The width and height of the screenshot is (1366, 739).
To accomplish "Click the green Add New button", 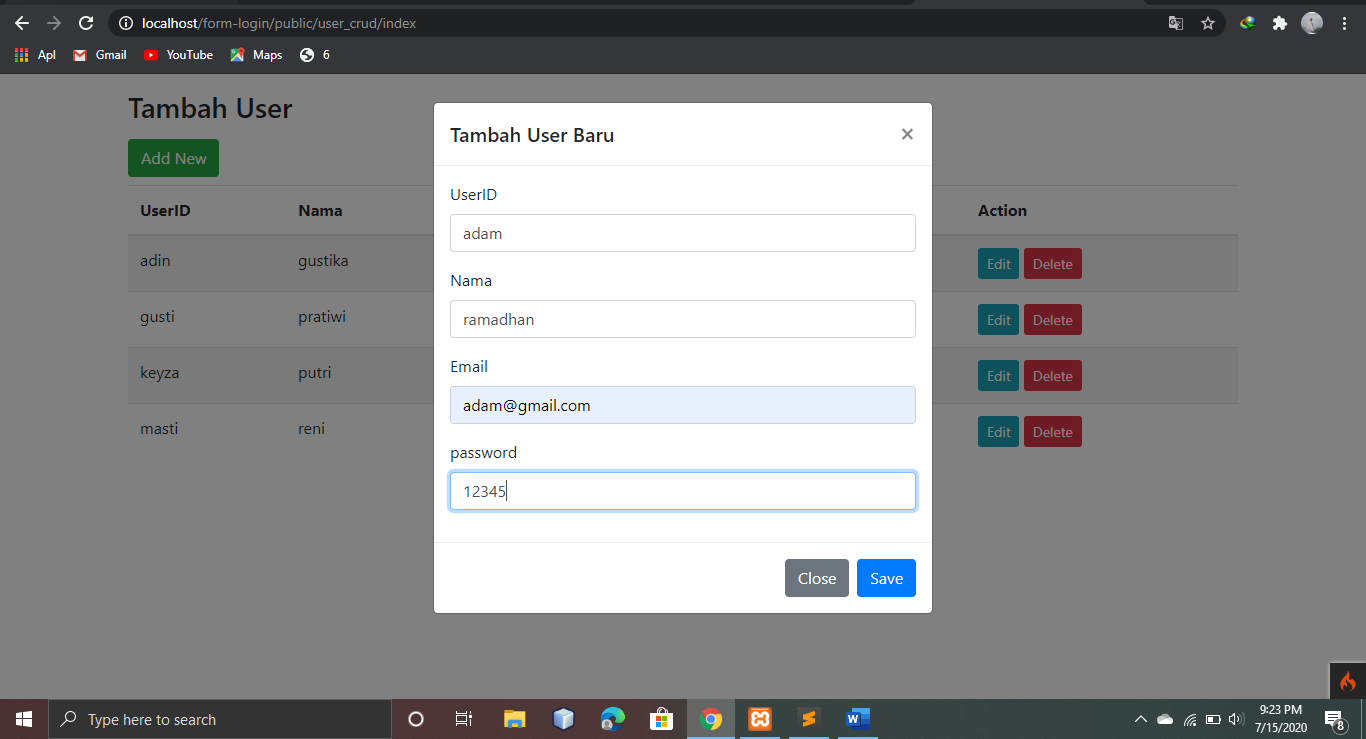I will click(x=173, y=158).
